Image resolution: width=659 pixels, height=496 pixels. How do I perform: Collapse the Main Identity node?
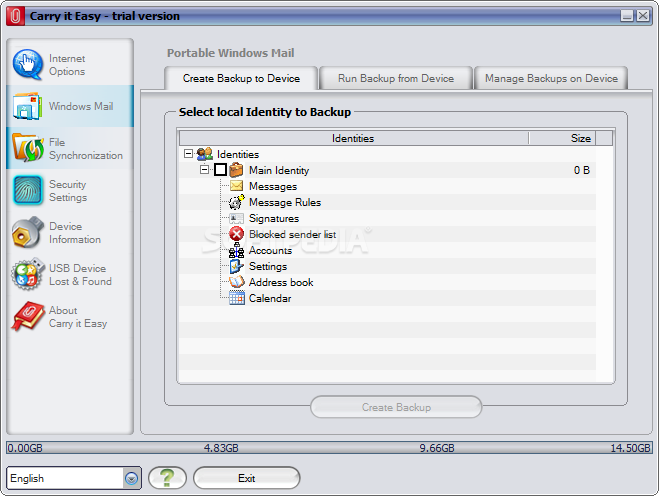point(204,169)
